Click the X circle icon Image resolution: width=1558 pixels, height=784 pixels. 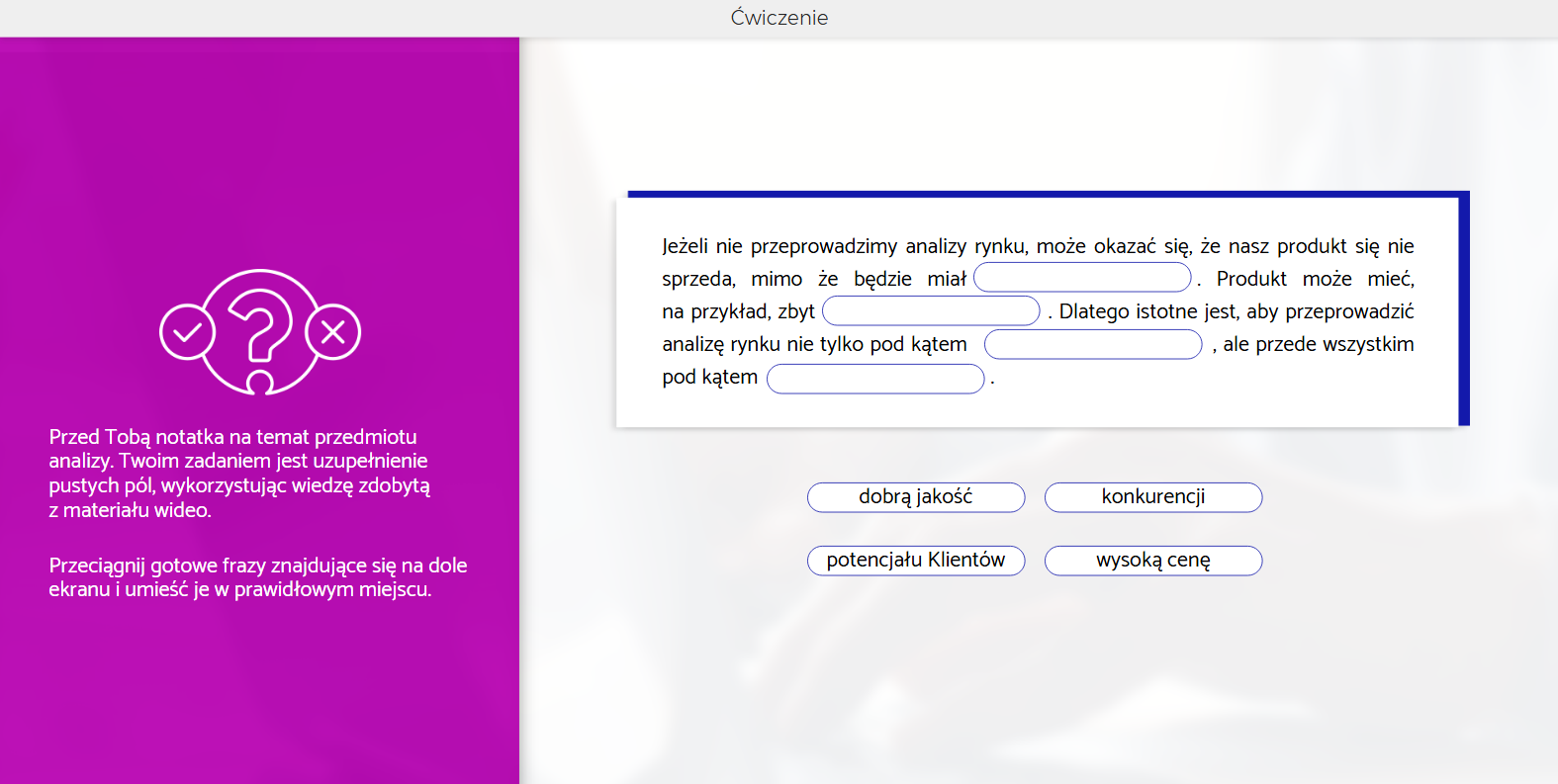pos(333,332)
